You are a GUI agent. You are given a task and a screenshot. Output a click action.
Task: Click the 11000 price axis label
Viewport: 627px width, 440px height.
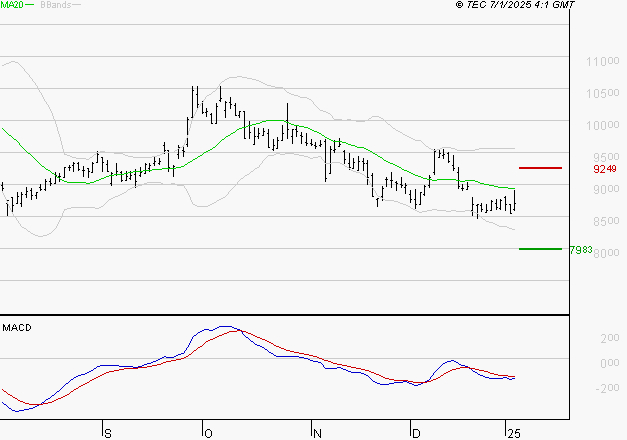coord(603,62)
